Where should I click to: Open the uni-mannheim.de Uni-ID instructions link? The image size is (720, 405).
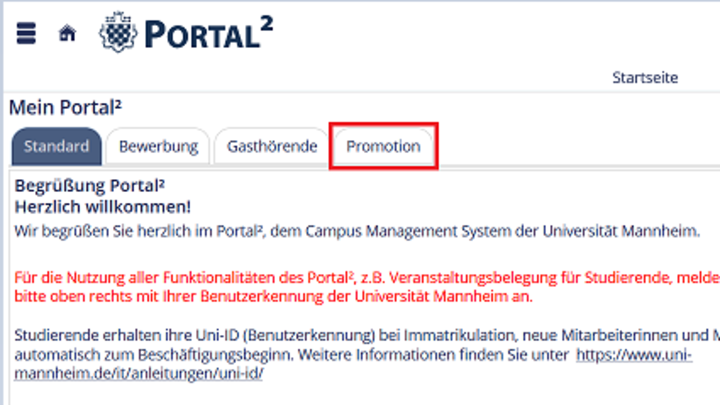[x=353, y=364]
